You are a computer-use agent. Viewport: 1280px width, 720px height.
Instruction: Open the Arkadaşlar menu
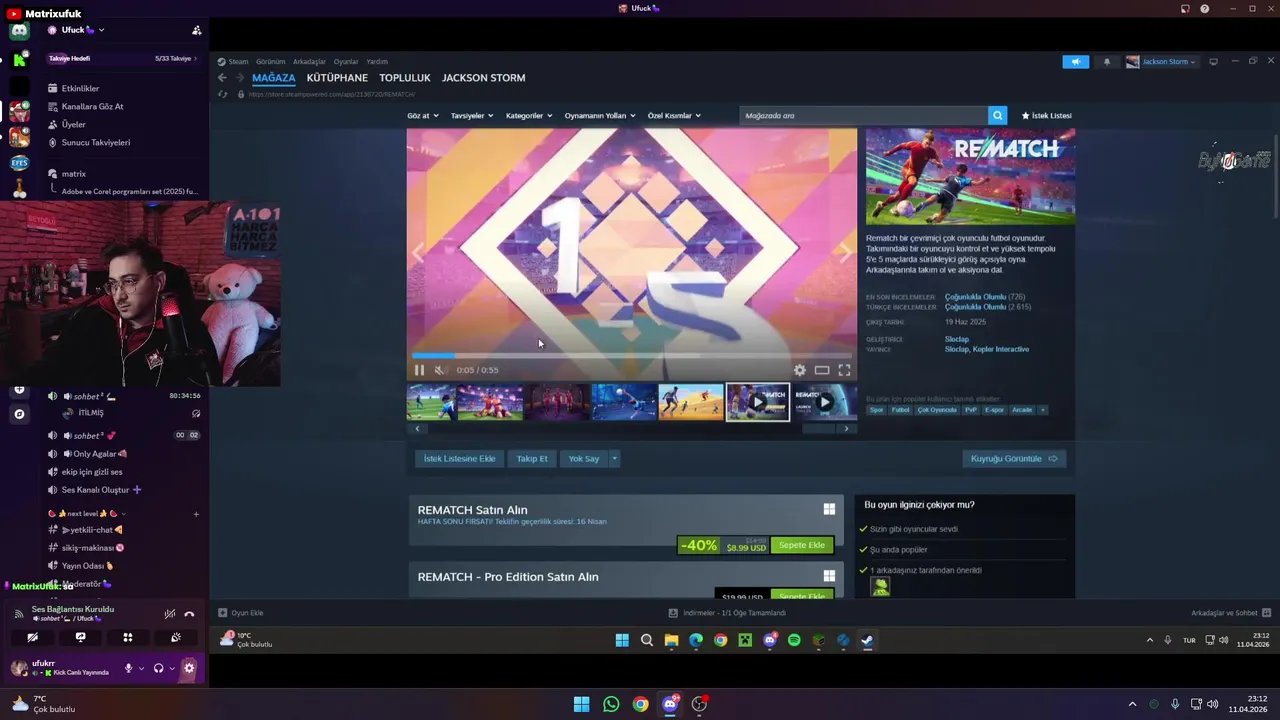pyautogui.click(x=309, y=61)
